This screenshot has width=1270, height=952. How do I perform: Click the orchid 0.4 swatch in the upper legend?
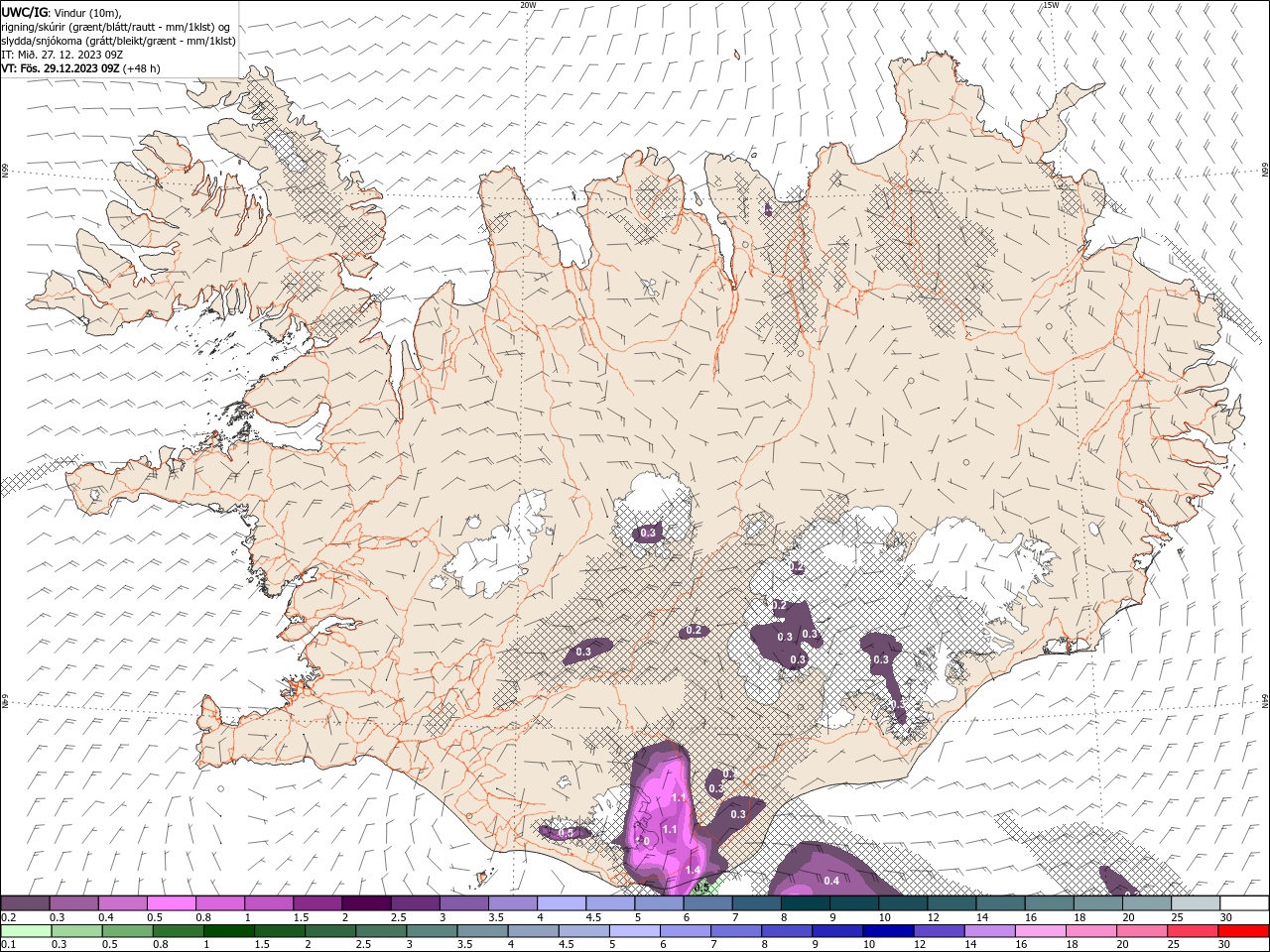(122, 903)
